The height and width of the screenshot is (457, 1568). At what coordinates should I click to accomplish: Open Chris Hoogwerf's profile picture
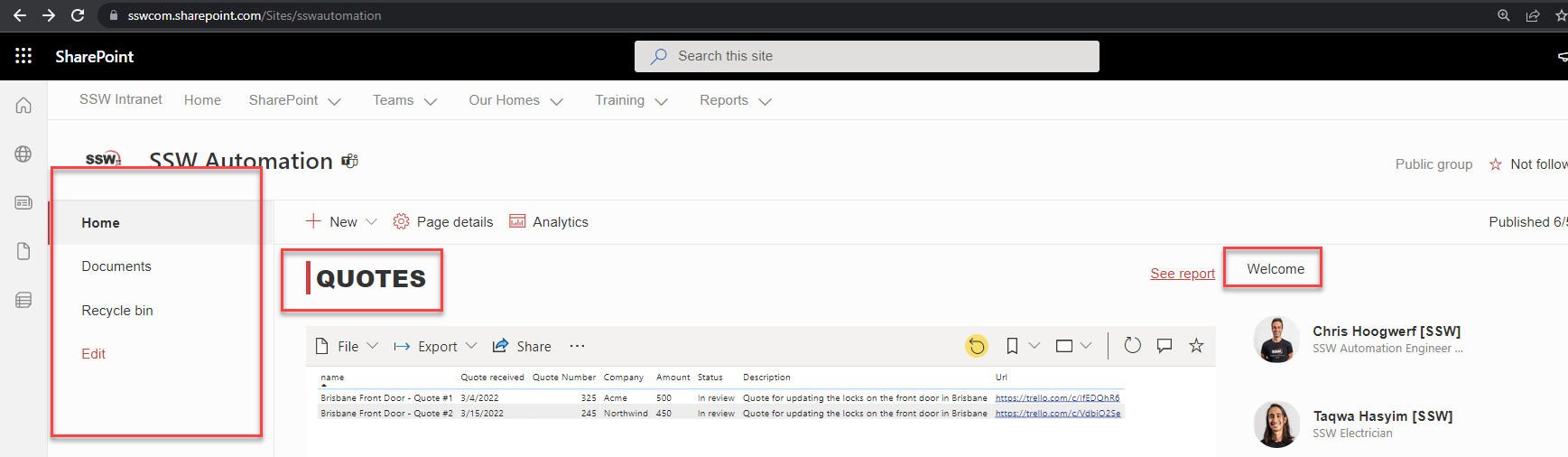tap(1276, 340)
